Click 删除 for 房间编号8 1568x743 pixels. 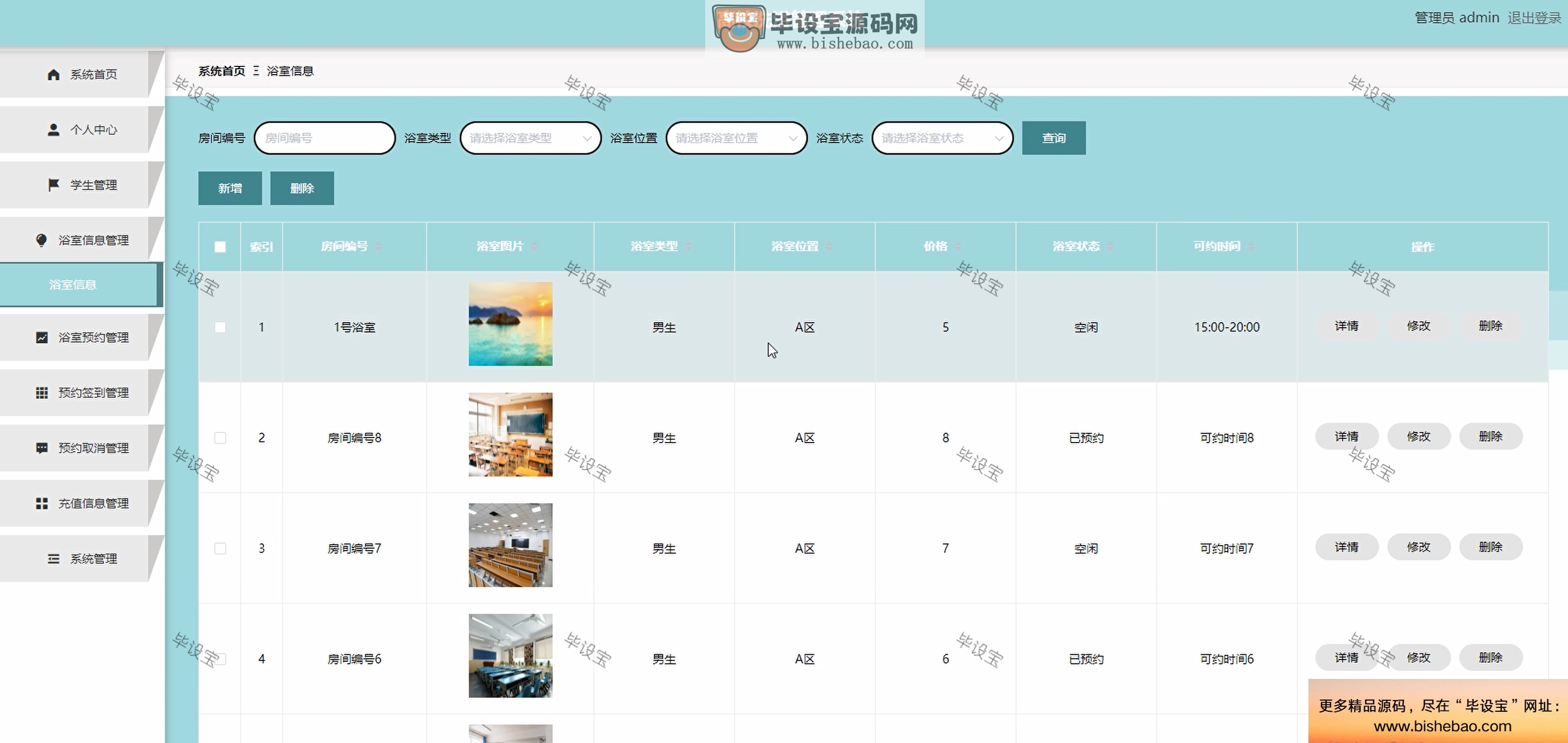pos(1491,436)
